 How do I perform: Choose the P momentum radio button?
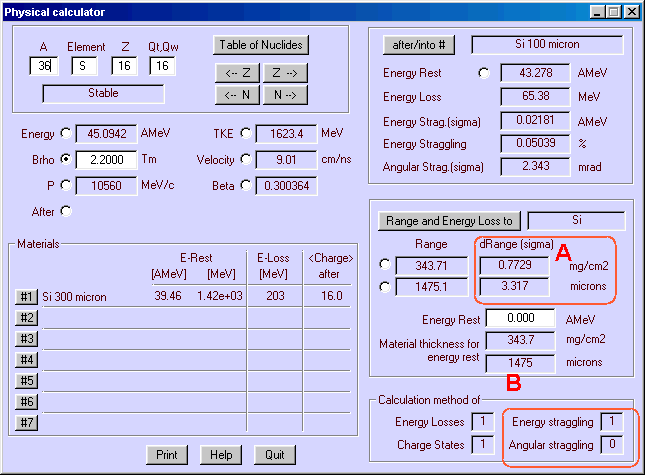(x=67, y=185)
